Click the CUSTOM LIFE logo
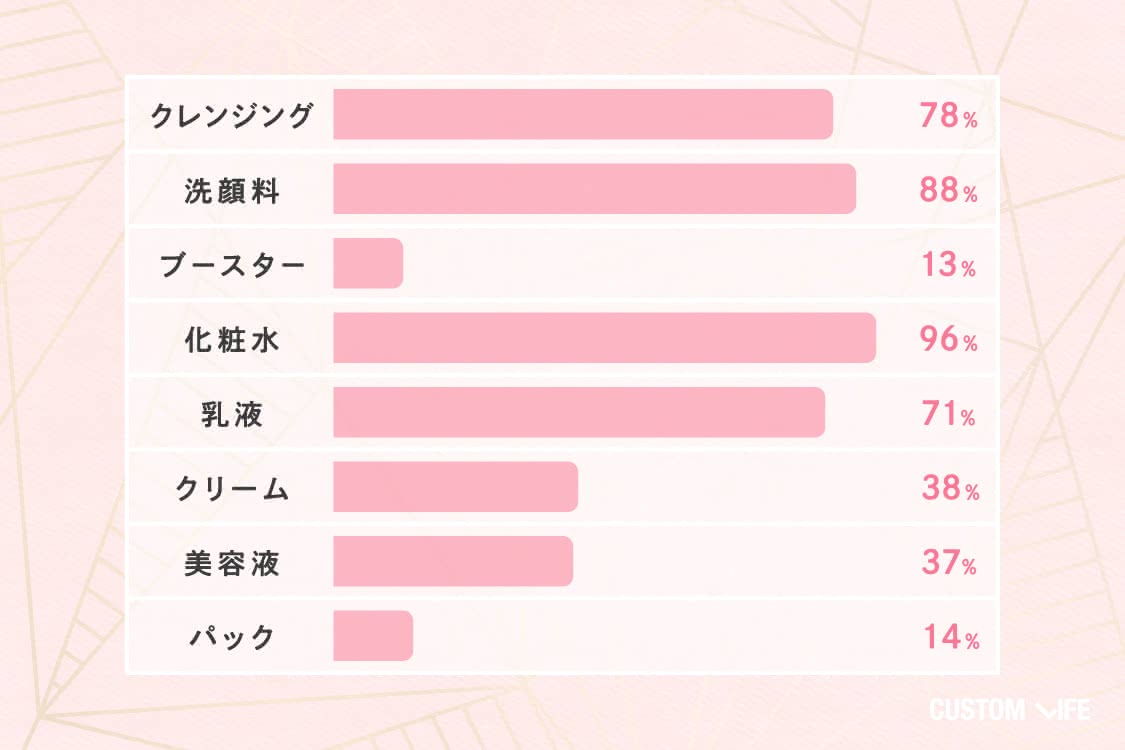Image resolution: width=1125 pixels, height=750 pixels. pos(1009,710)
